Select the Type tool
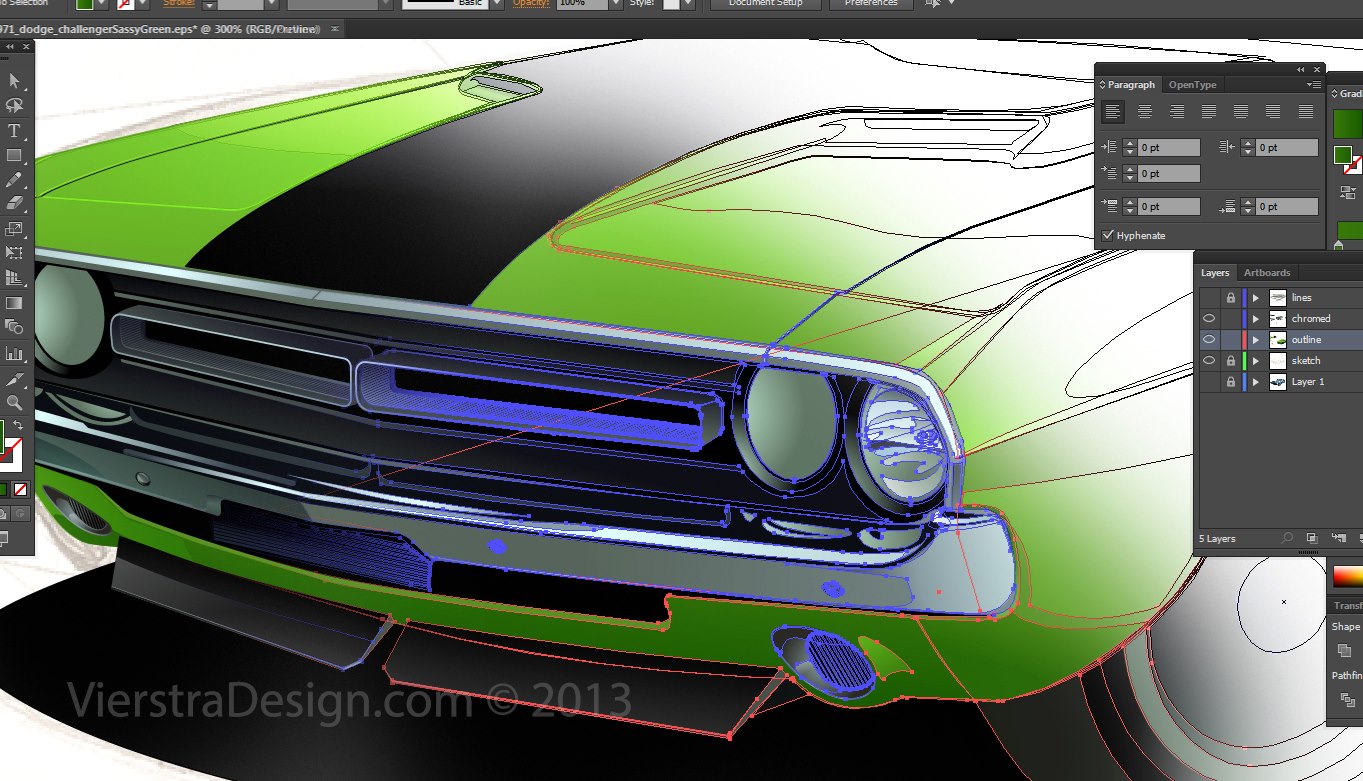This screenshot has height=781, width=1363. (x=14, y=131)
